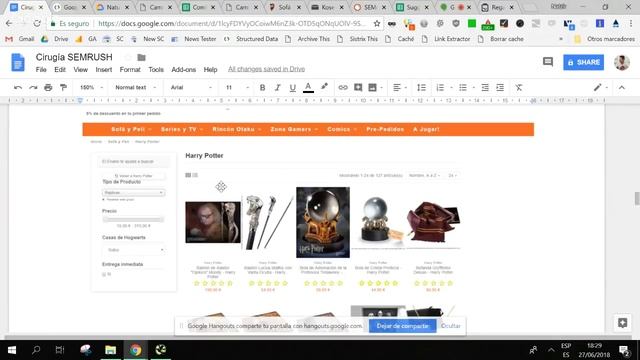
Task: Insert a link with chain icon
Action: [343, 87]
